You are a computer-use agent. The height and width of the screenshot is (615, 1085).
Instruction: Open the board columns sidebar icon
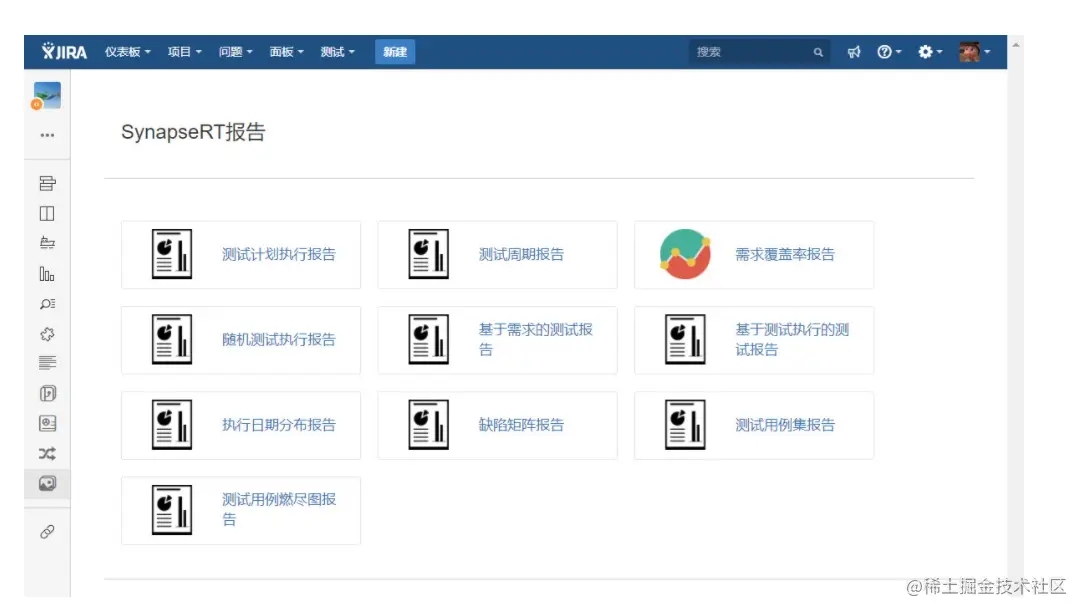click(47, 214)
